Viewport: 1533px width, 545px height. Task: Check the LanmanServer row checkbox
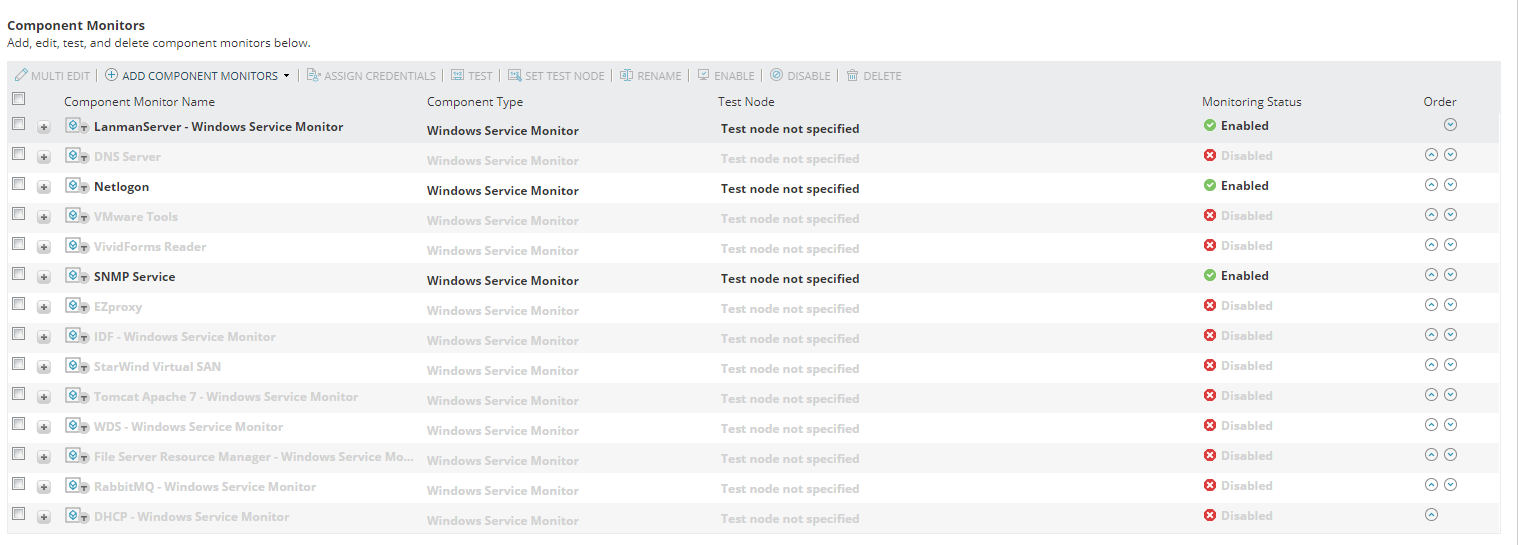[x=18, y=125]
